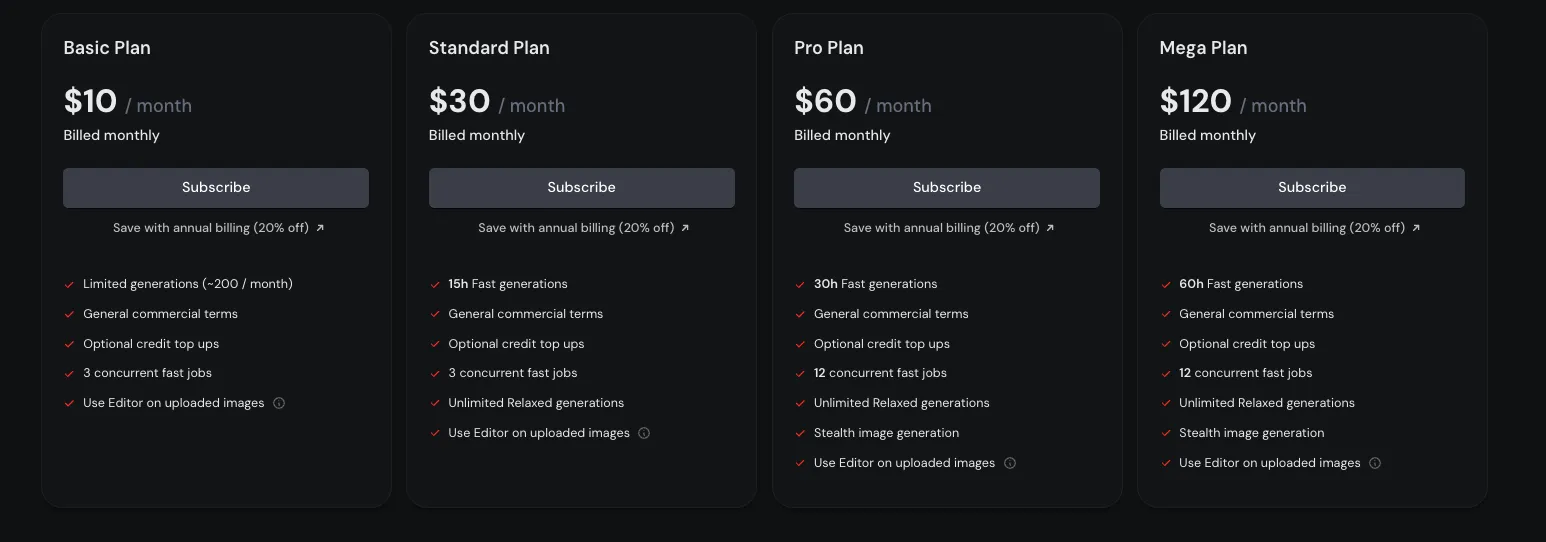Subscribe to the Pro Plan
Image resolution: width=1546 pixels, height=542 pixels.
pyautogui.click(x=947, y=188)
